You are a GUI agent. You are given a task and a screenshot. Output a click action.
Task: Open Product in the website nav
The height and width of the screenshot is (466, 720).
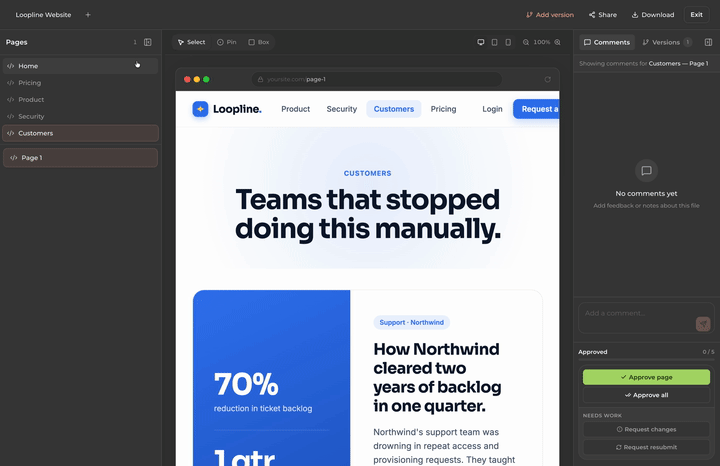coord(296,109)
